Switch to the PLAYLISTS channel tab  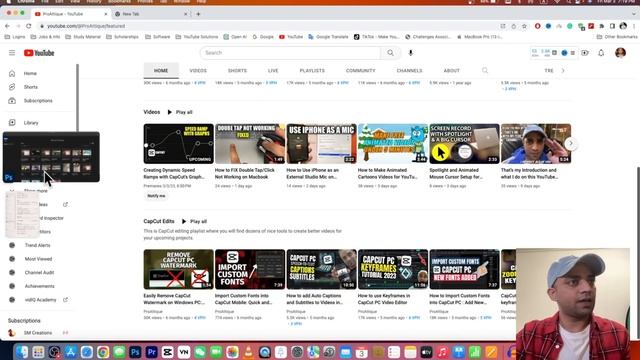[x=312, y=71]
